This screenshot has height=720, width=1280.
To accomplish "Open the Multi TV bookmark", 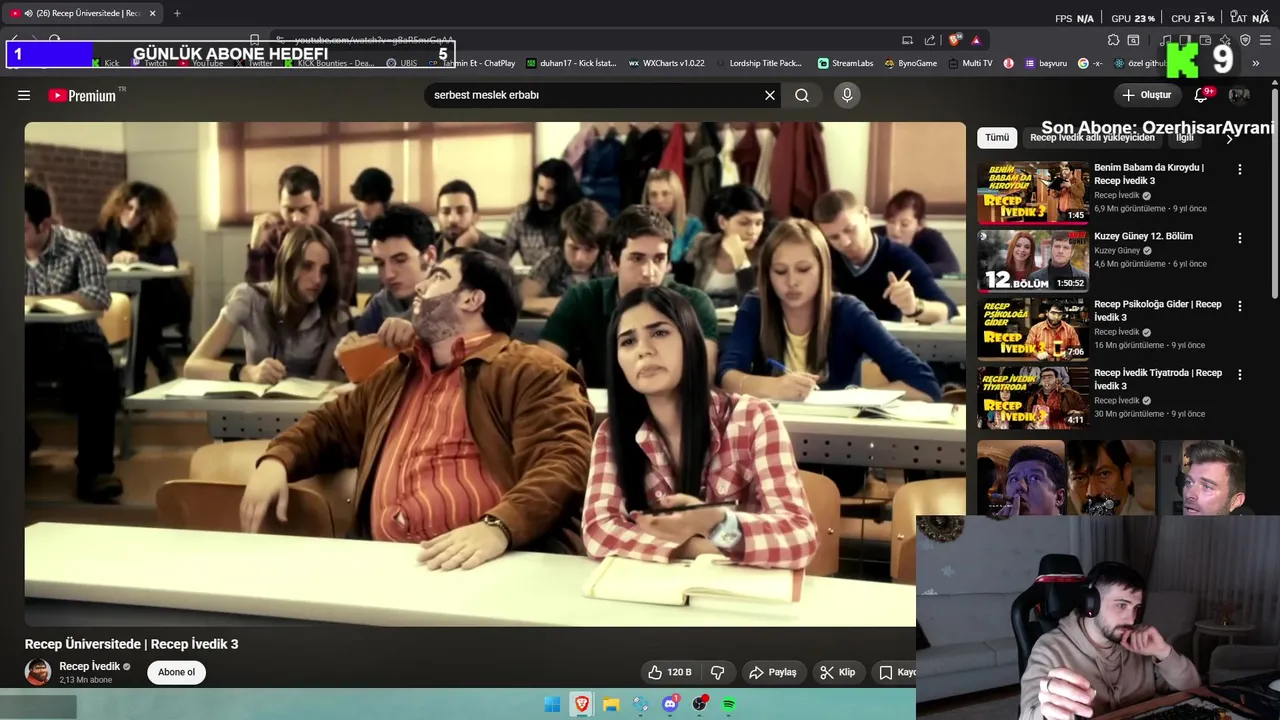I will [x=970, y=63].
